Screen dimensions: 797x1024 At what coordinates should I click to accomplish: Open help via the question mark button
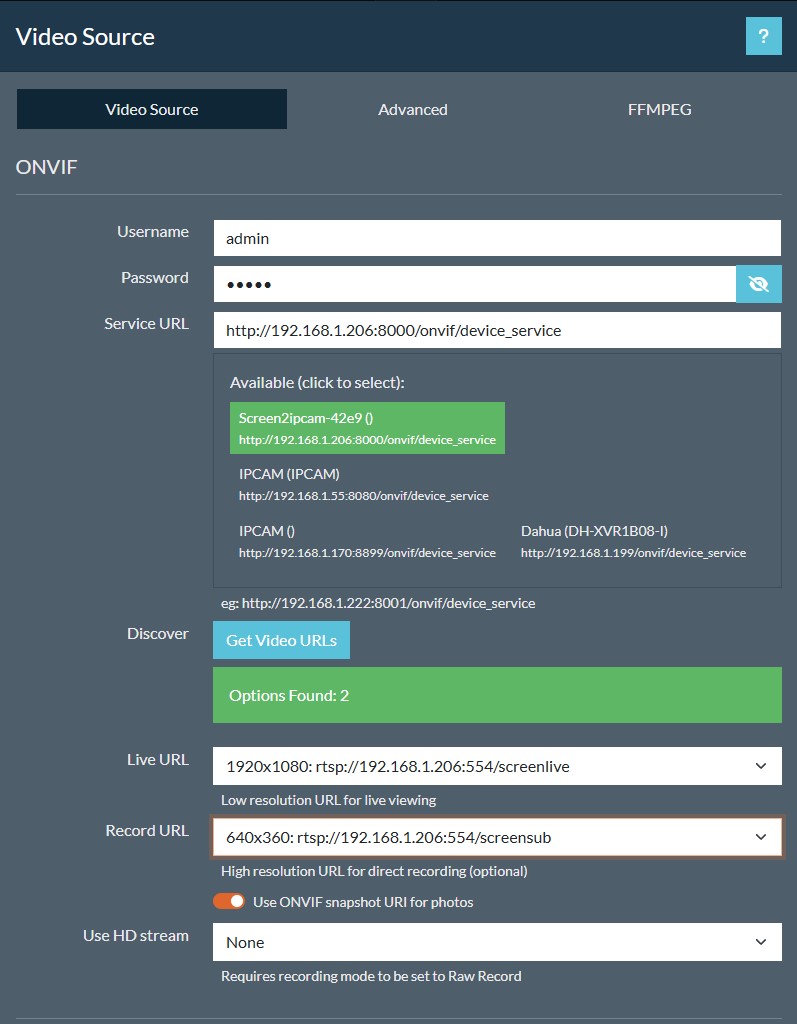pyautogui.click(x=763, y=37)
